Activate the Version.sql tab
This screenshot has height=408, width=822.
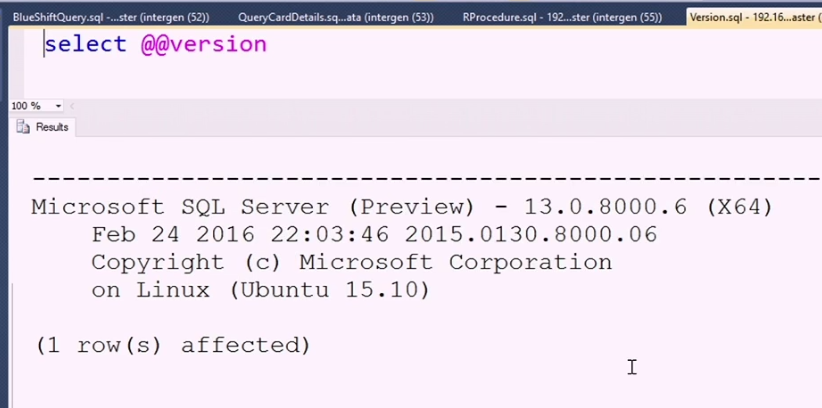750,17
